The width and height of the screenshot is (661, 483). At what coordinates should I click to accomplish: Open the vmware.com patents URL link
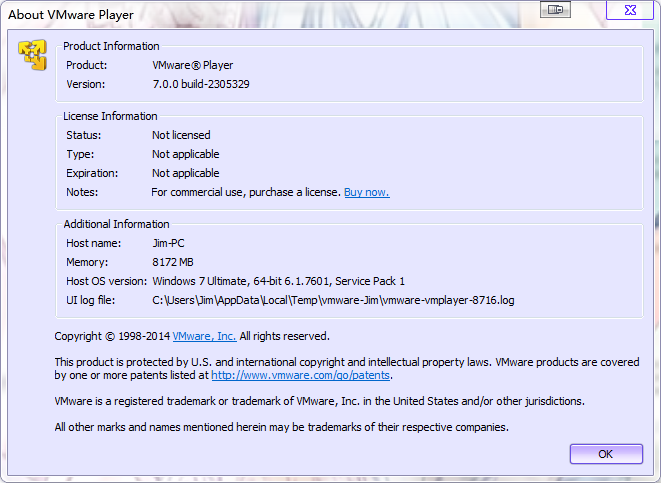(x=300, y=375)
